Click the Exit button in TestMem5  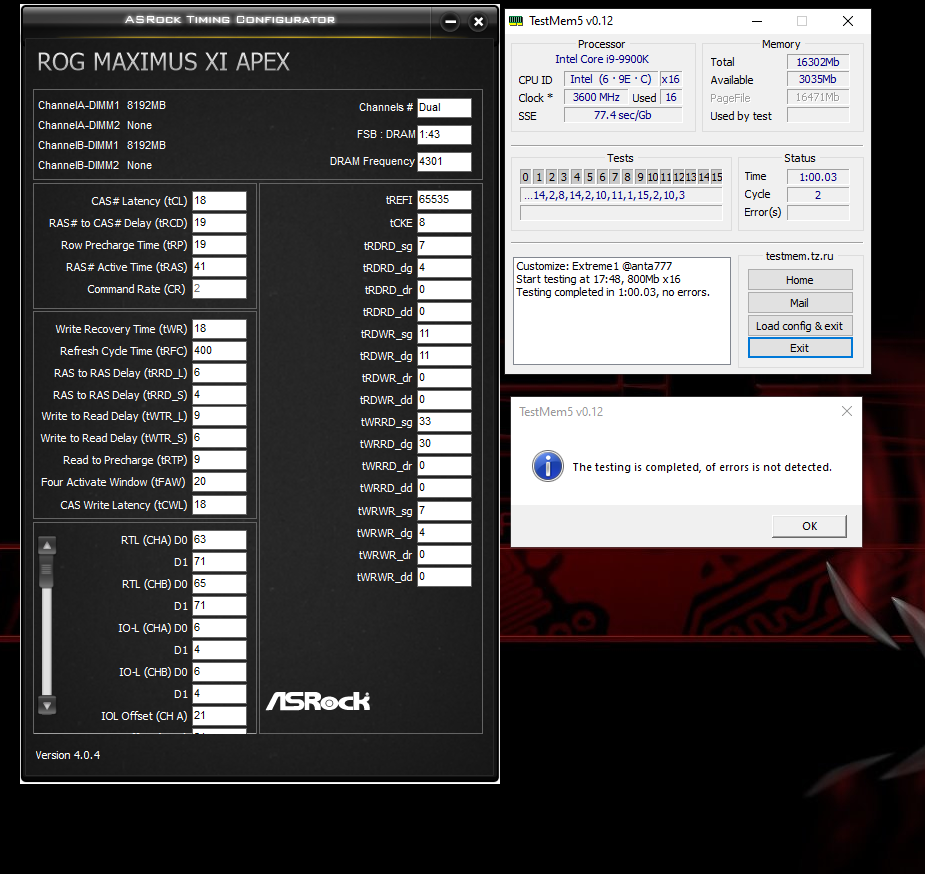tap(800, 348)
